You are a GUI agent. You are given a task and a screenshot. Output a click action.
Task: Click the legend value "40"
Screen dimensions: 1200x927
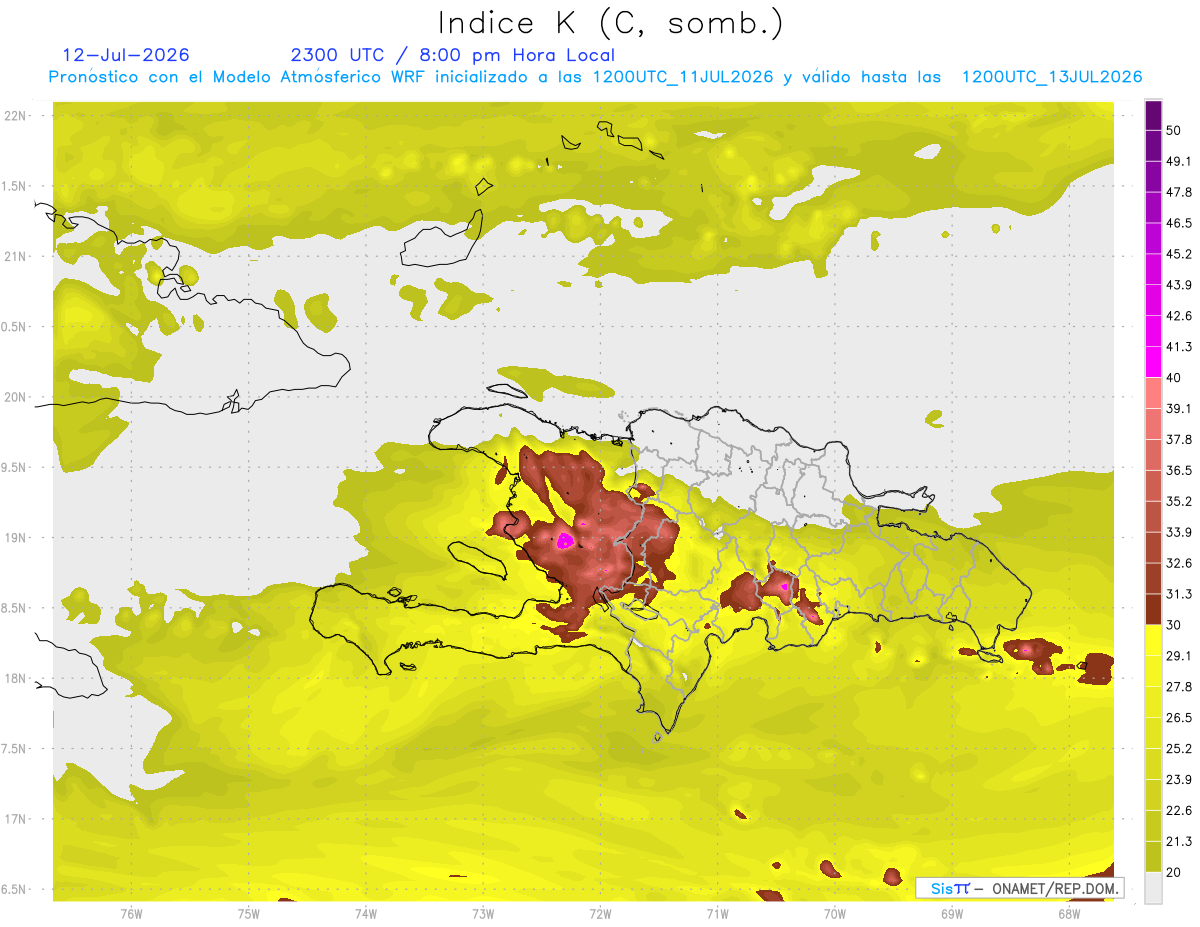tap(1174, 378)
